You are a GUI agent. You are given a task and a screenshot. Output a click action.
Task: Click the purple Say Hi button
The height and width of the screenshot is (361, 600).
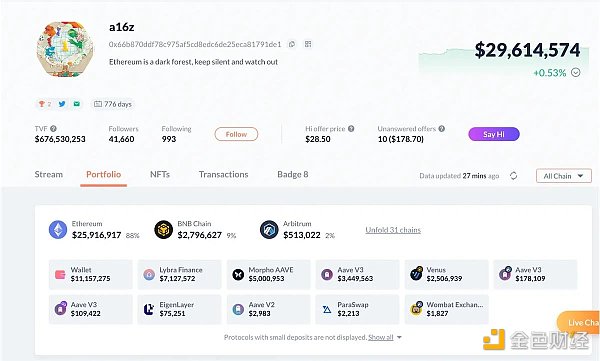(494, 134)
